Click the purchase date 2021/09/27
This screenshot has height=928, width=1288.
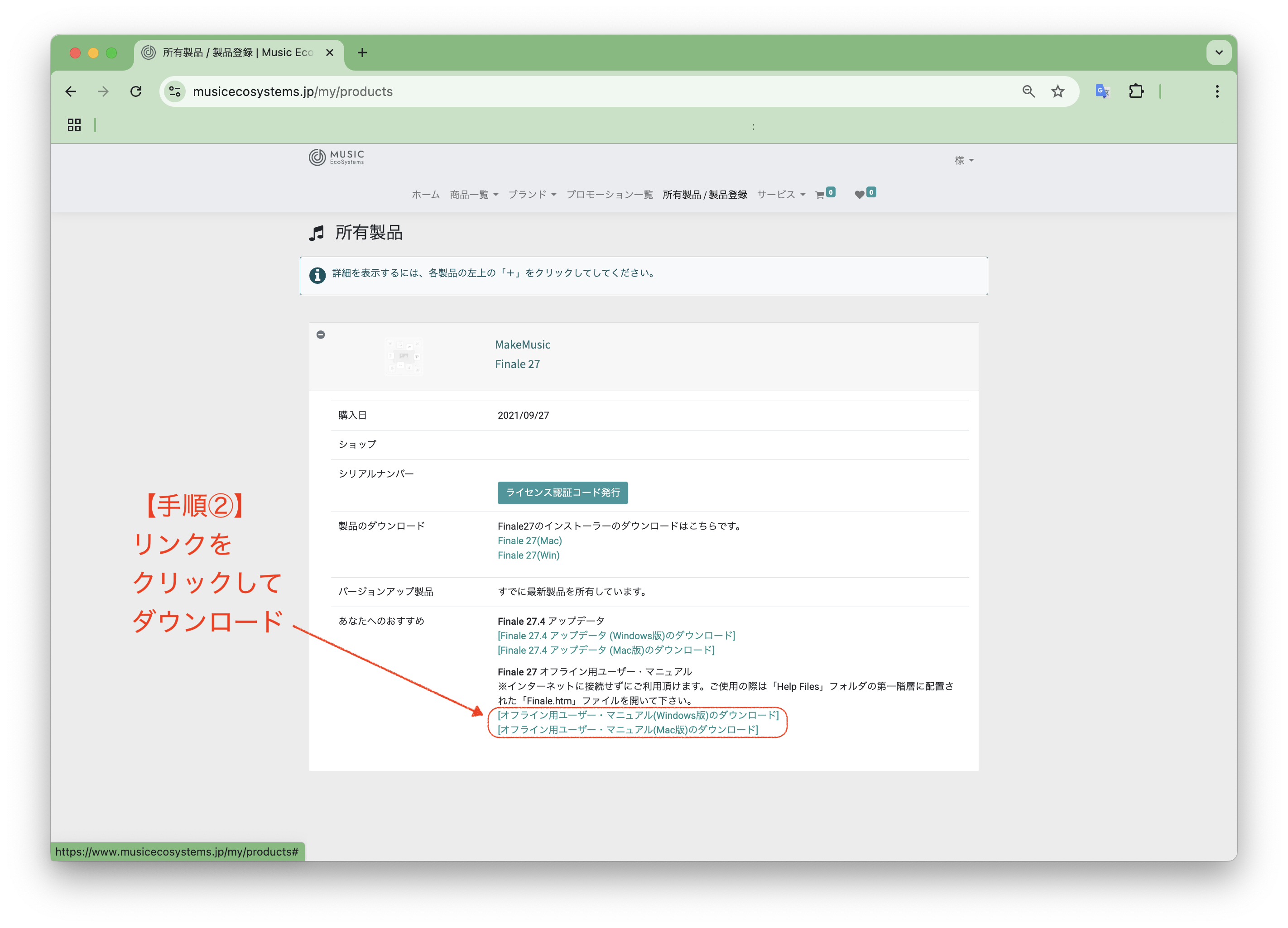(x=523, y=416)
